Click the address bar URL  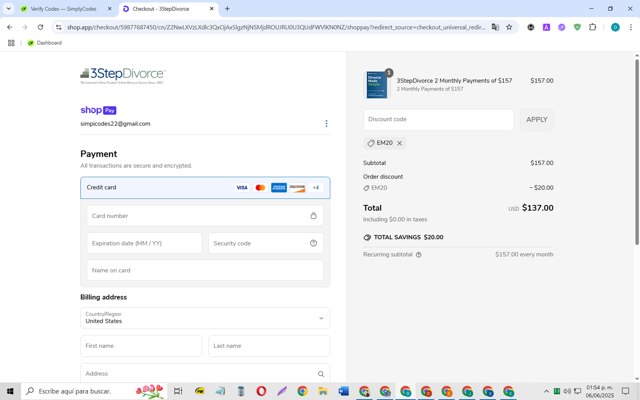tap(276, 27)
